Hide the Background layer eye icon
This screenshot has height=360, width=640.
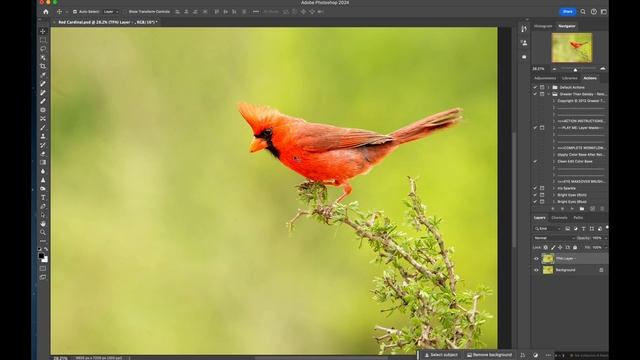tap(536, 270)
